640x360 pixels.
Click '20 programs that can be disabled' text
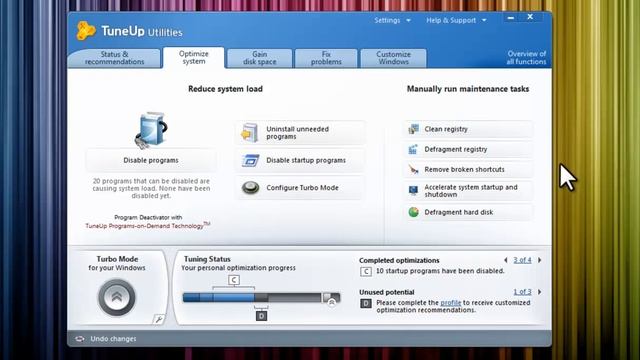151,188
